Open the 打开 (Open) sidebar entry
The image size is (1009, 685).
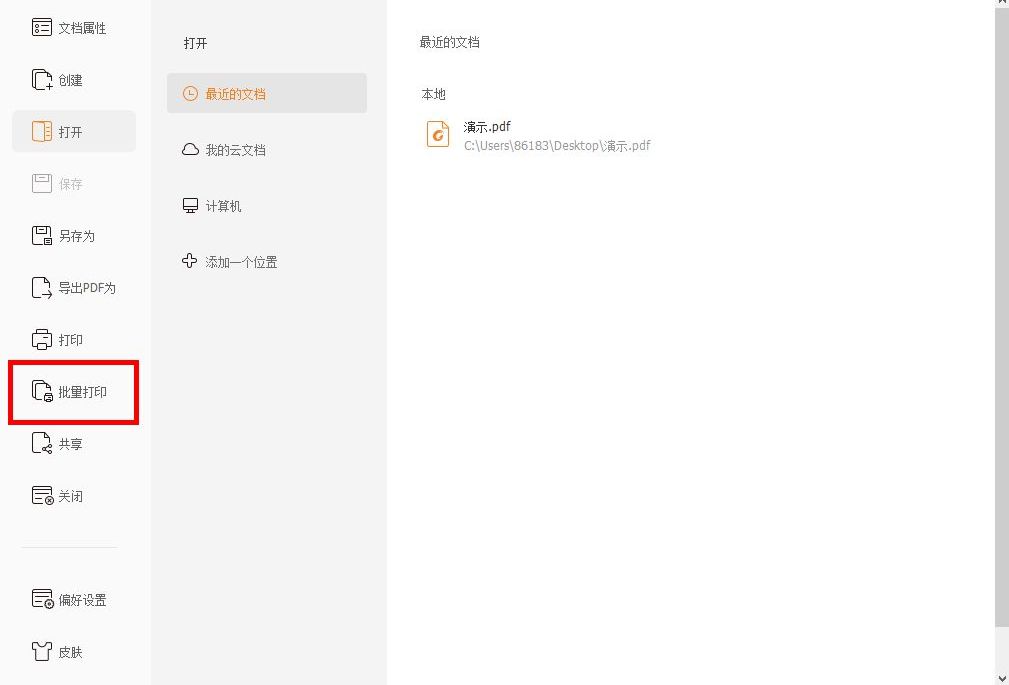pos(195,43)
